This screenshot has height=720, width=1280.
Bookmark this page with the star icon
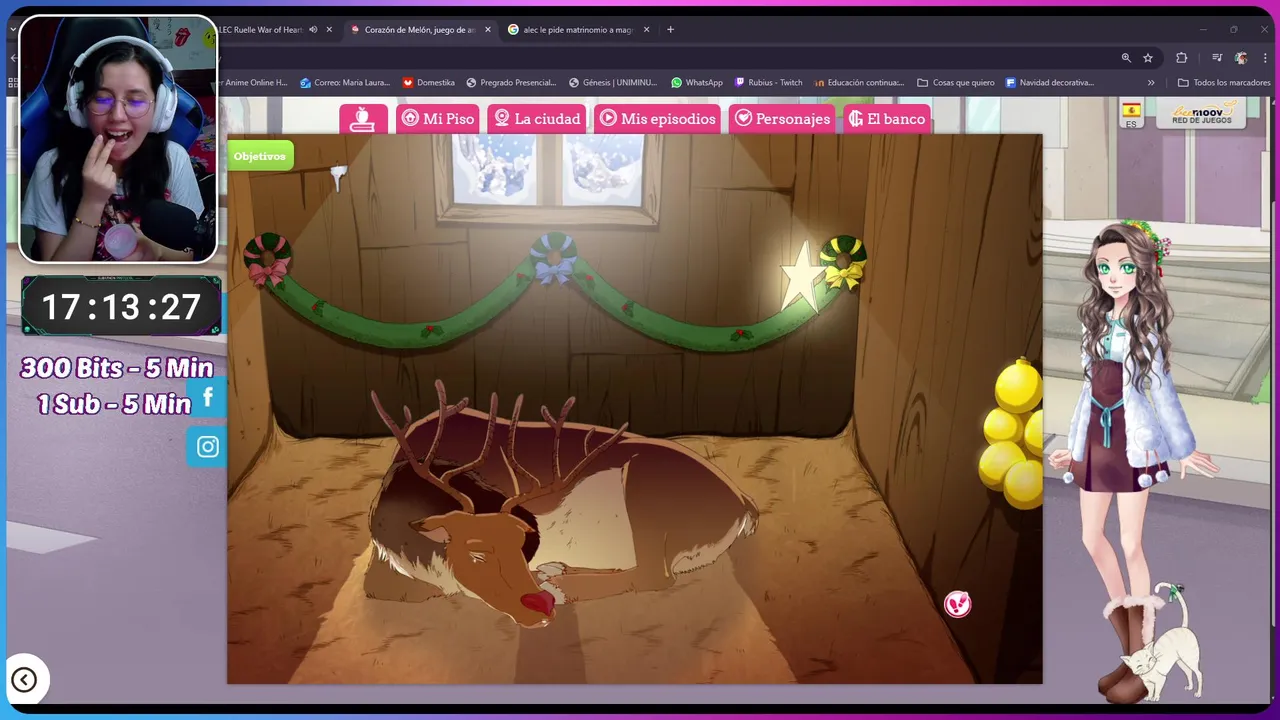[1148, 58]
